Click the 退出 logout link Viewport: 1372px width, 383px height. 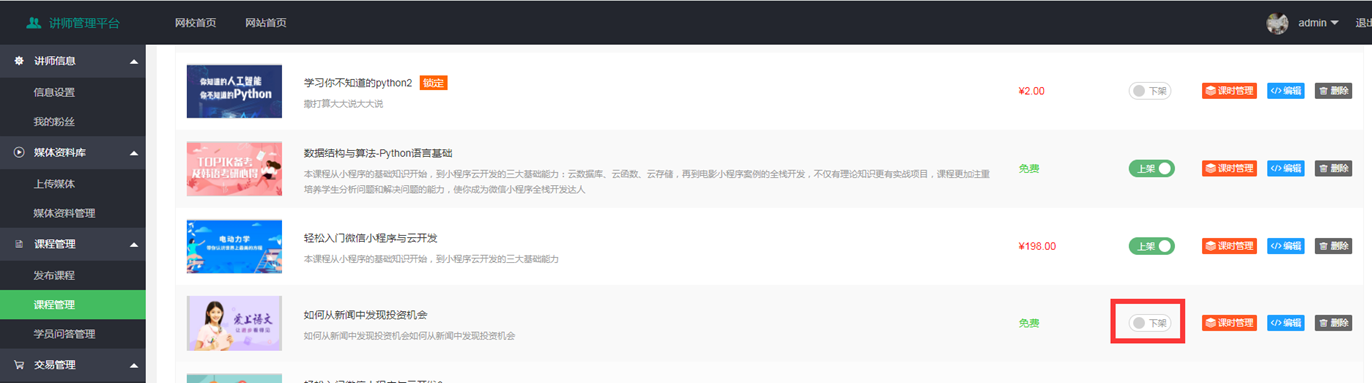[x=1363, y=23]
